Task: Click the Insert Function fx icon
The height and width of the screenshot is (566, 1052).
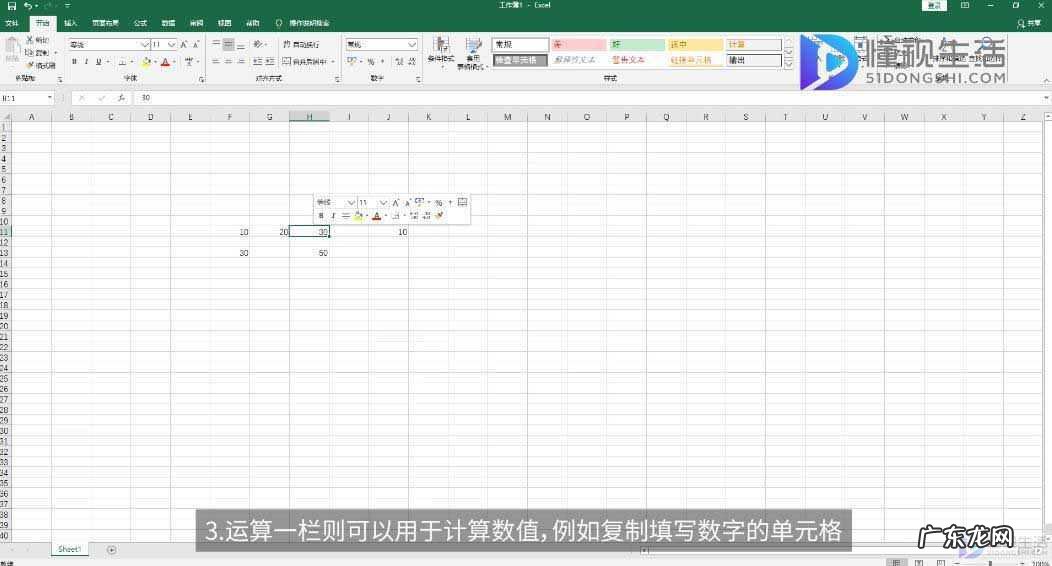Action: (121, 98)
